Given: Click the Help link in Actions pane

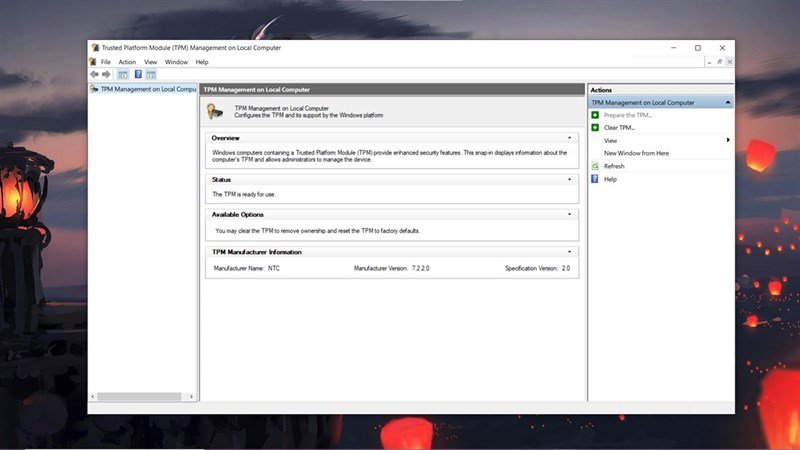Looking at the screenshot, I should tap(610, 179).
